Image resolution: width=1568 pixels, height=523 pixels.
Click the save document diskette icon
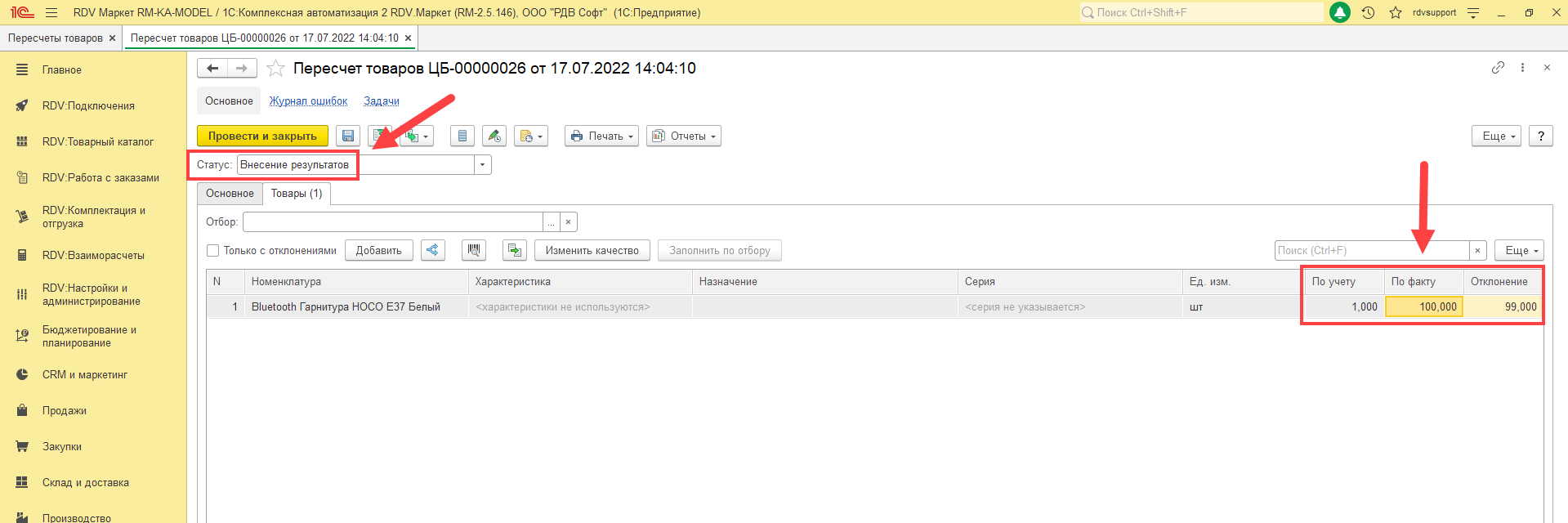pyautogui.click(x=348, y=136)
